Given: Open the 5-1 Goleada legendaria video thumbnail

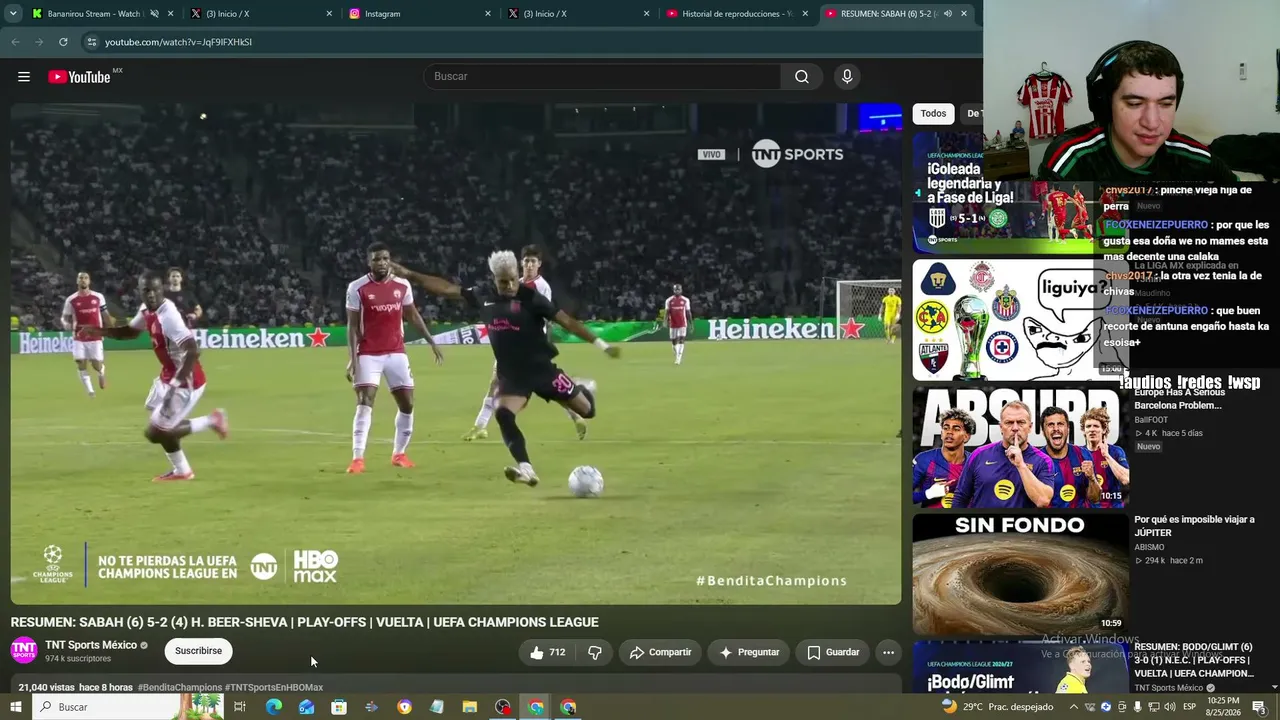Looking at the screenshot, I should click(x=1005, y=192).
